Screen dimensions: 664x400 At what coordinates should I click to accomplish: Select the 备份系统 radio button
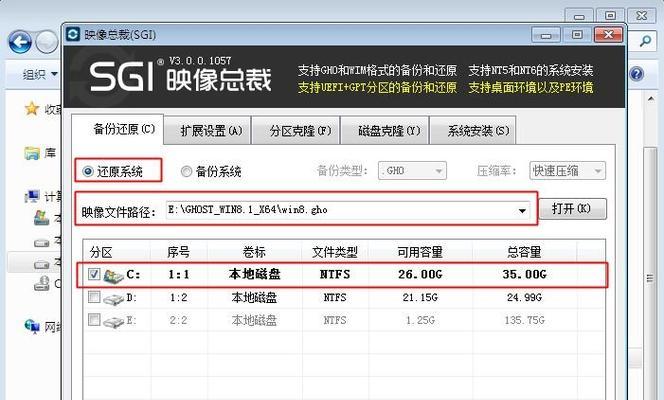[x=186, y=171]
